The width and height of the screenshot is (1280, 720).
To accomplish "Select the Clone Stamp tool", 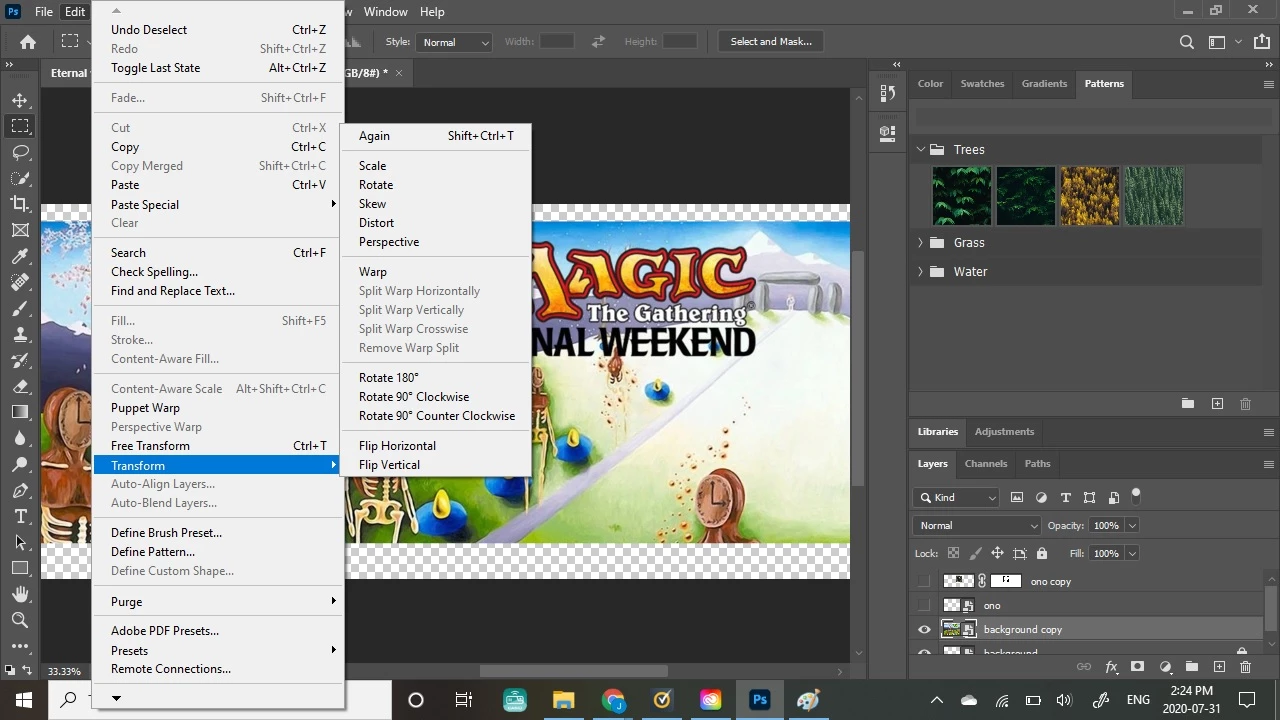I will (x=20, y=334).
